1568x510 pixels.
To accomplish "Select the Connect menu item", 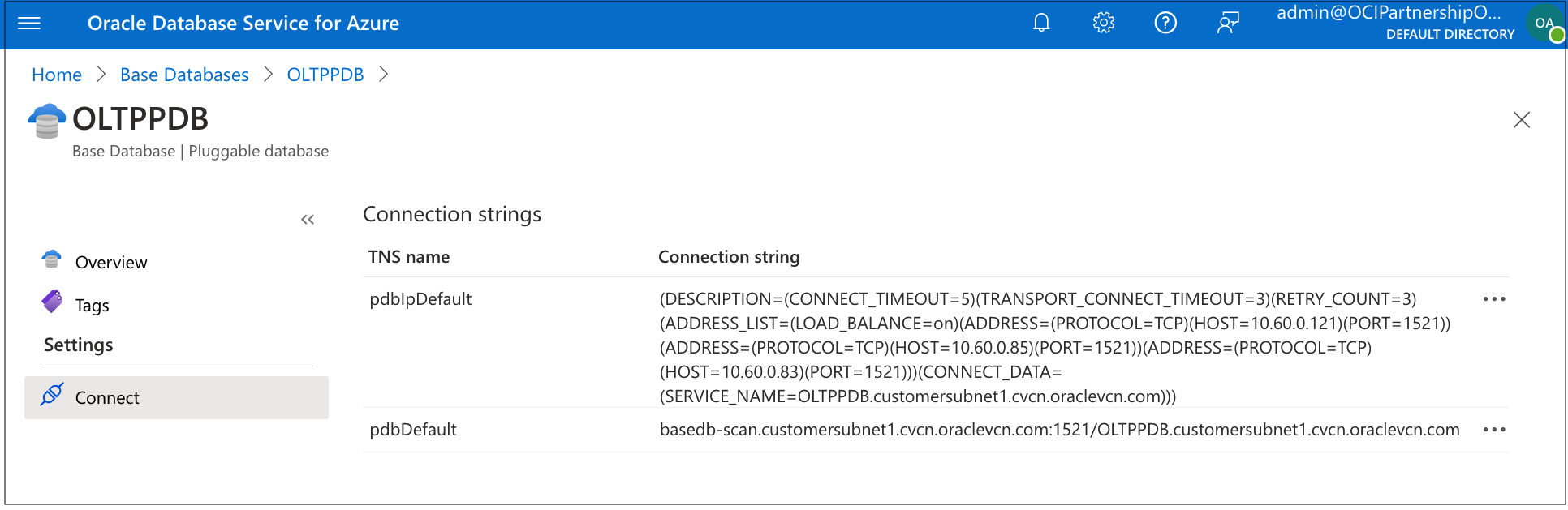I will click(x=176, y=397).
